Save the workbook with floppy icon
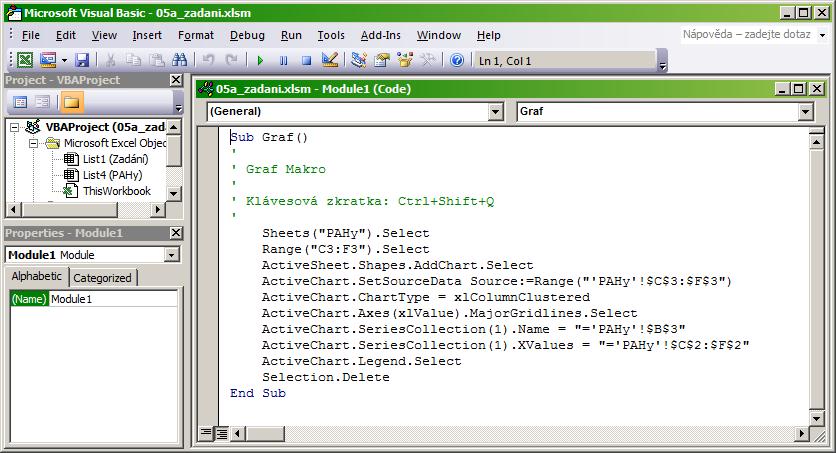This screenshot has width=836, height=453. click(x=82, y=60)
